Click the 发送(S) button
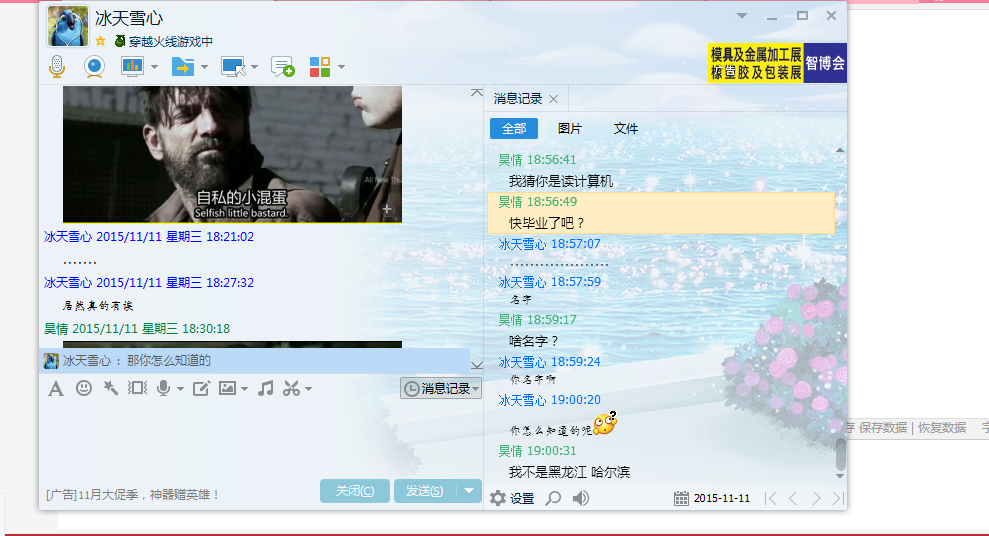The height and width of the screenshot is (536, 989). 425,491
